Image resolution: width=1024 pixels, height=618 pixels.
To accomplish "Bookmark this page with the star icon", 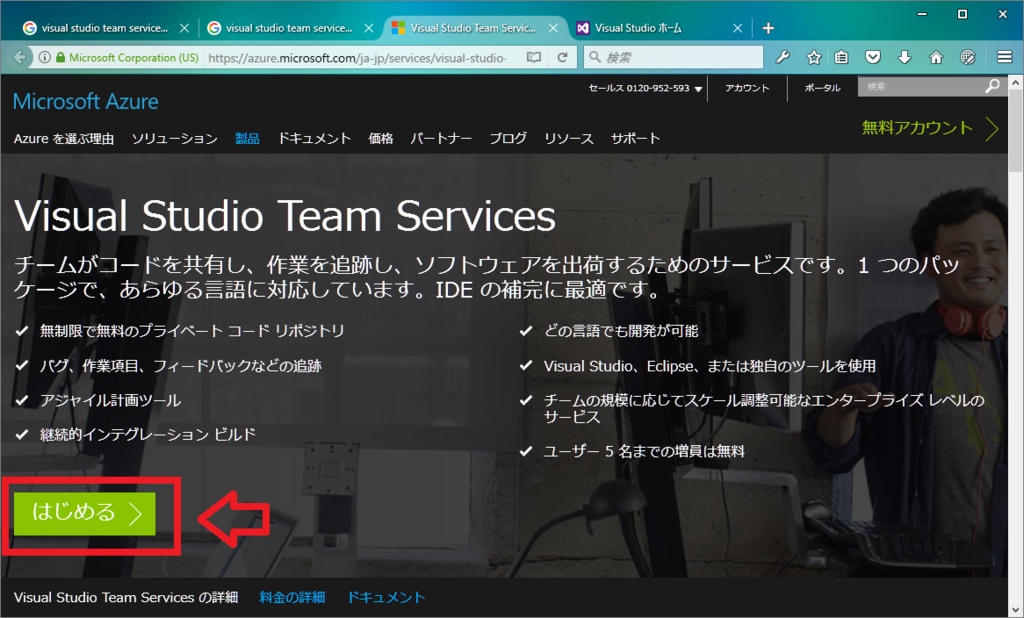I will click(814, 57).
